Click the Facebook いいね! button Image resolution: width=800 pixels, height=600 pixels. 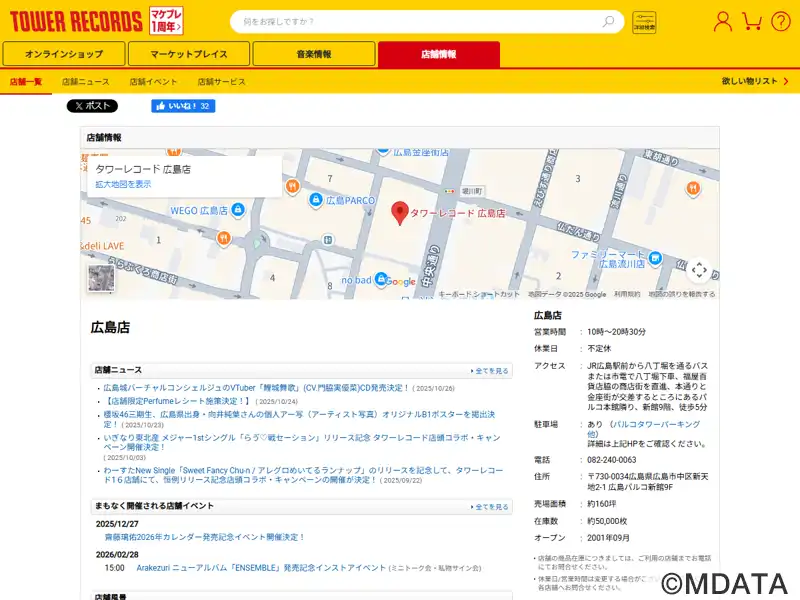click(x=183, y=106)
